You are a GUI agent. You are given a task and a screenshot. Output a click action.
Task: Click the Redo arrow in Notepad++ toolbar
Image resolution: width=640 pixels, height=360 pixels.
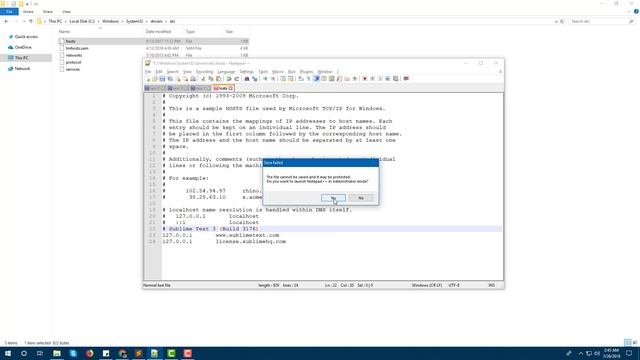(236, 79)
